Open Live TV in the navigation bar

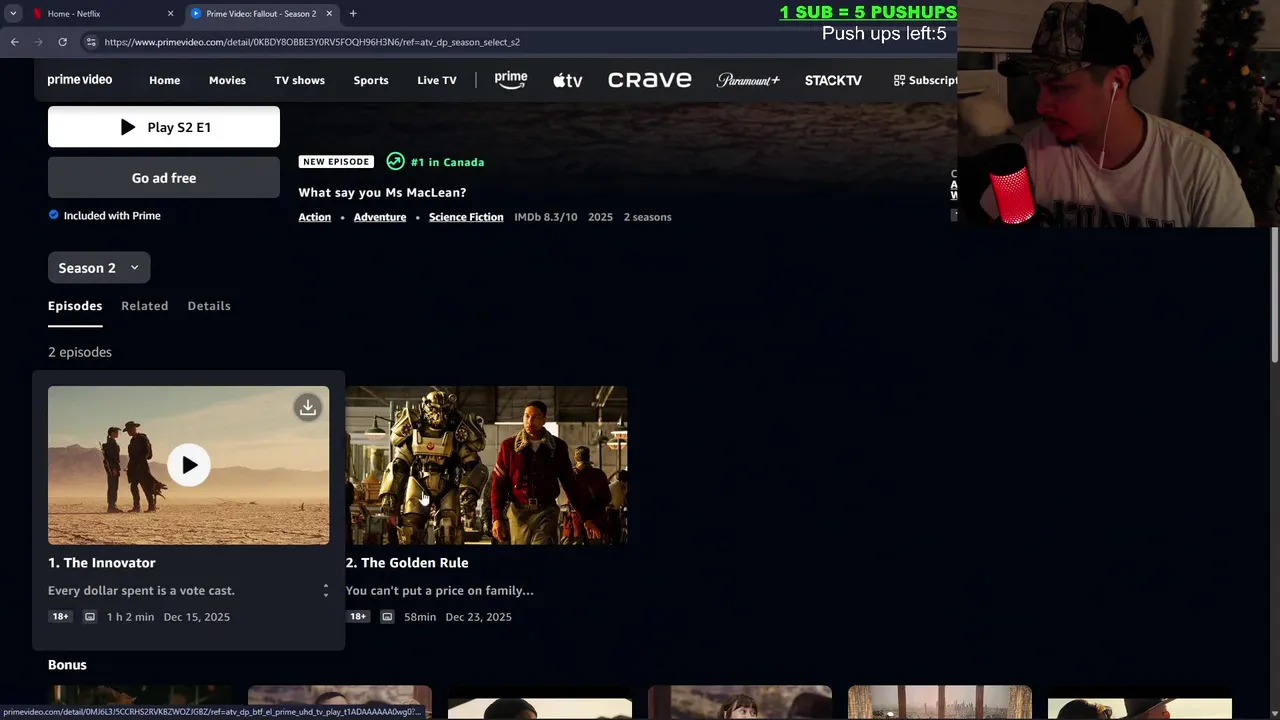click(437, 80)
